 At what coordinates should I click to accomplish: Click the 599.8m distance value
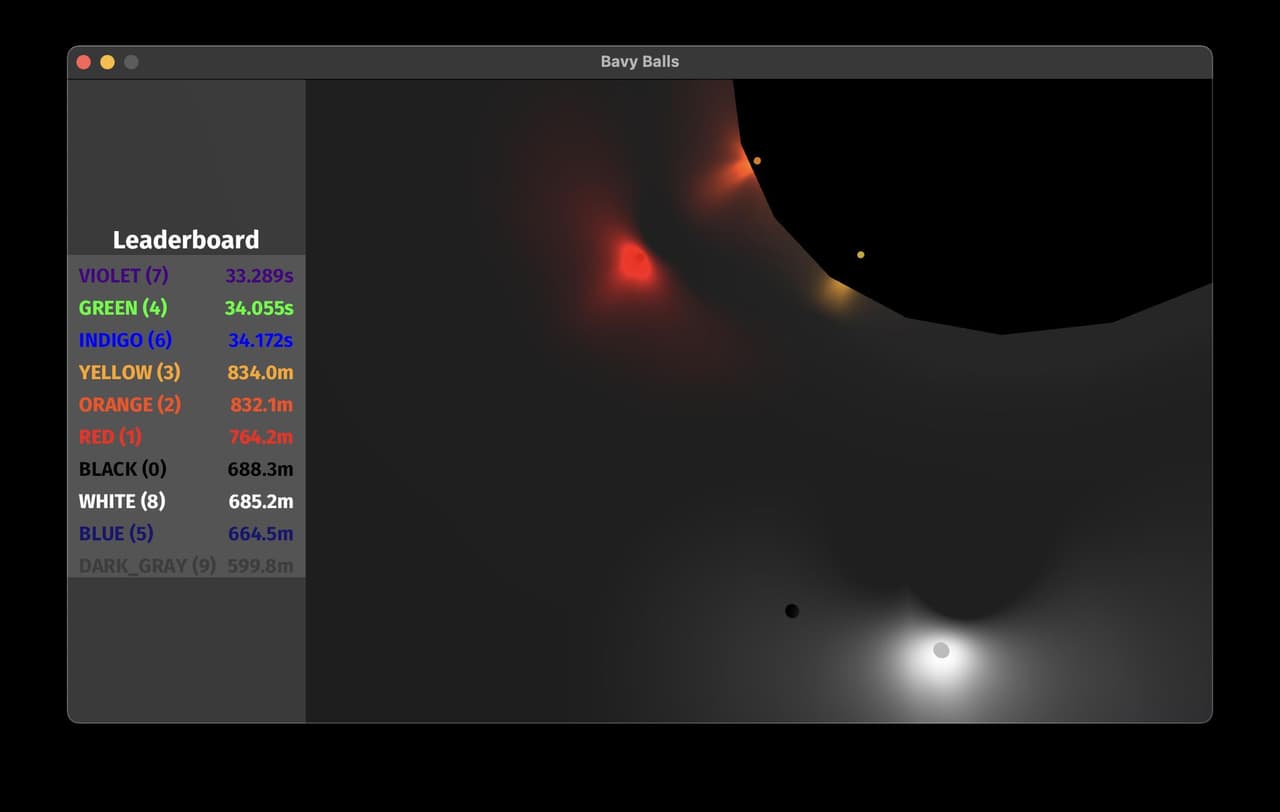tap(261, 566)
